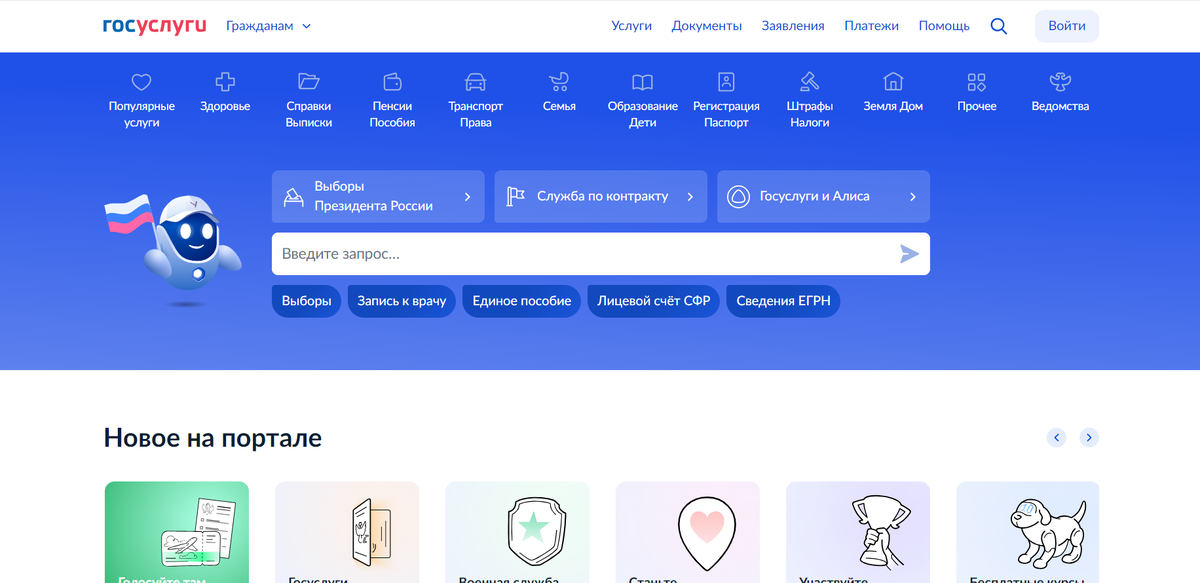Open Выборы Президента России banner chevron
The image size is (1200, 583).
467,197
